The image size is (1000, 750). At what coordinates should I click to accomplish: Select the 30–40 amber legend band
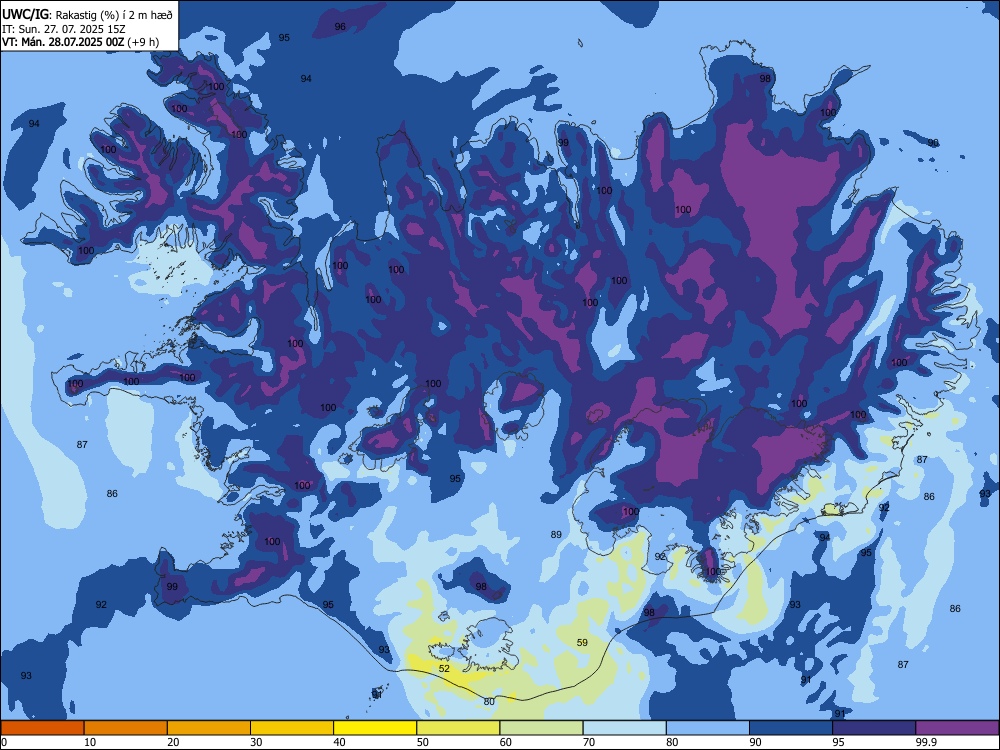click(x=292, y=728)
